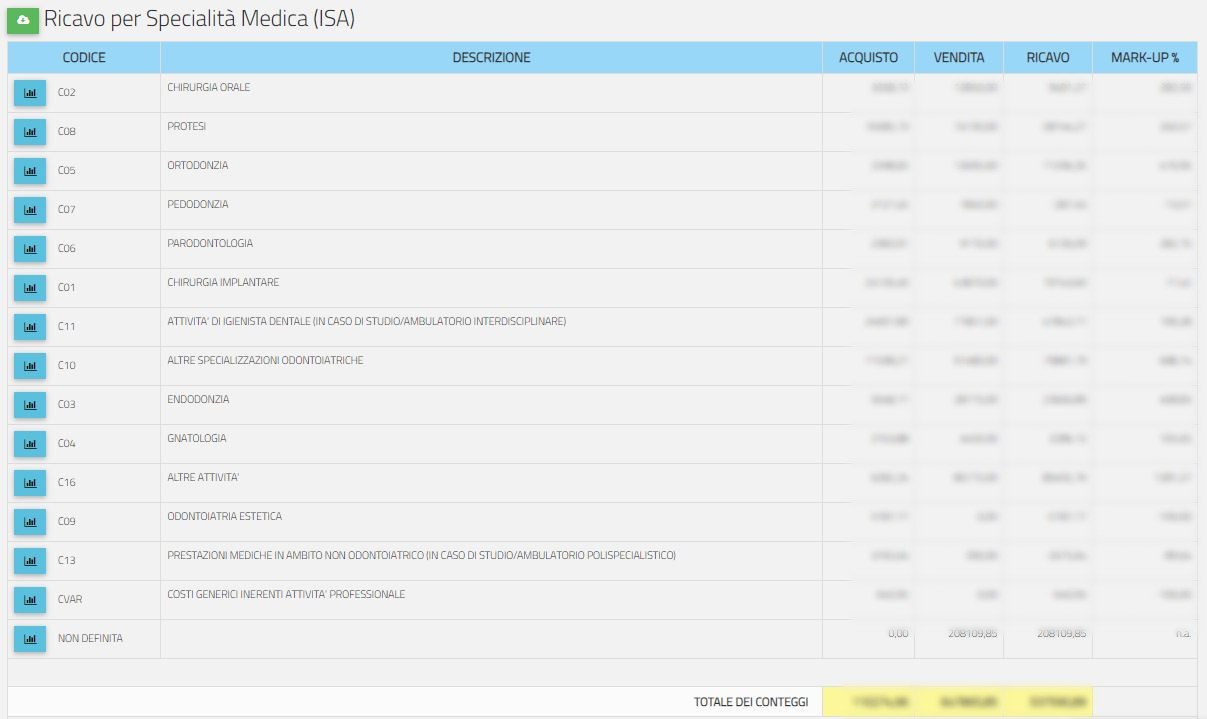Click chart icon for C10 row
The image size is (1207, 719).
(x=30, y=366)
